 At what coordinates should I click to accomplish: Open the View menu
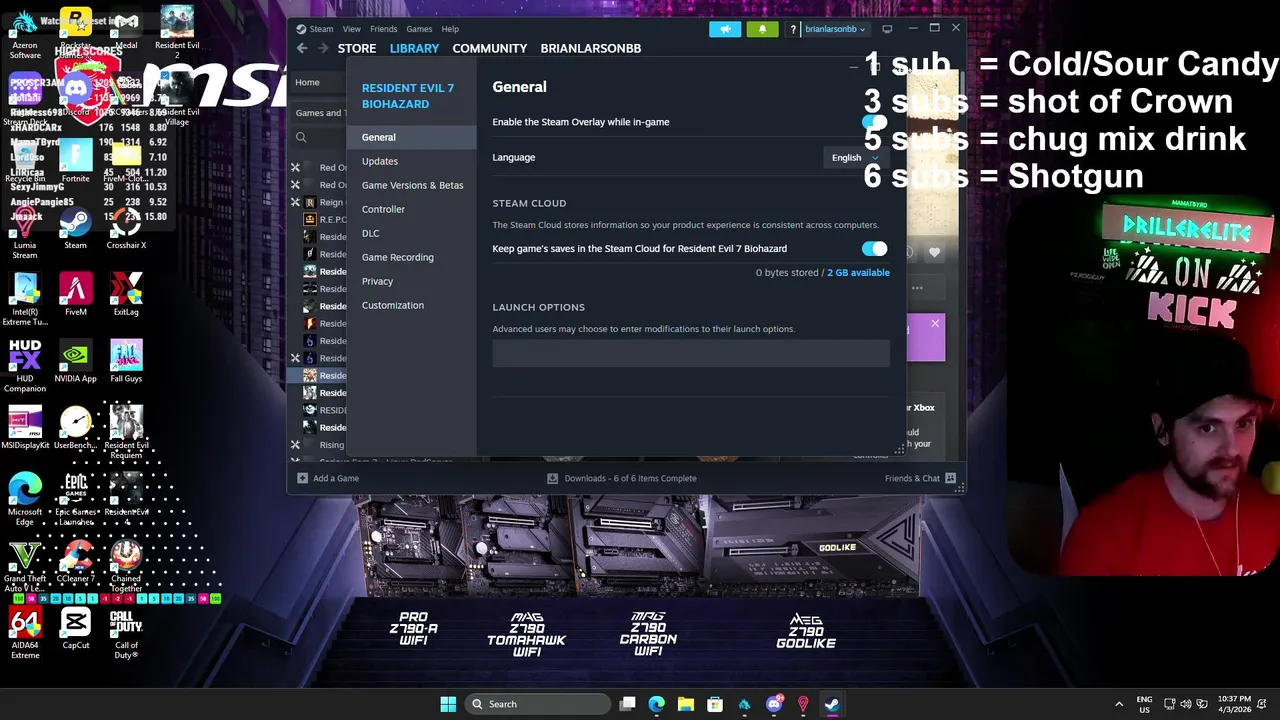pyautogui.click(x=352, y=29)
